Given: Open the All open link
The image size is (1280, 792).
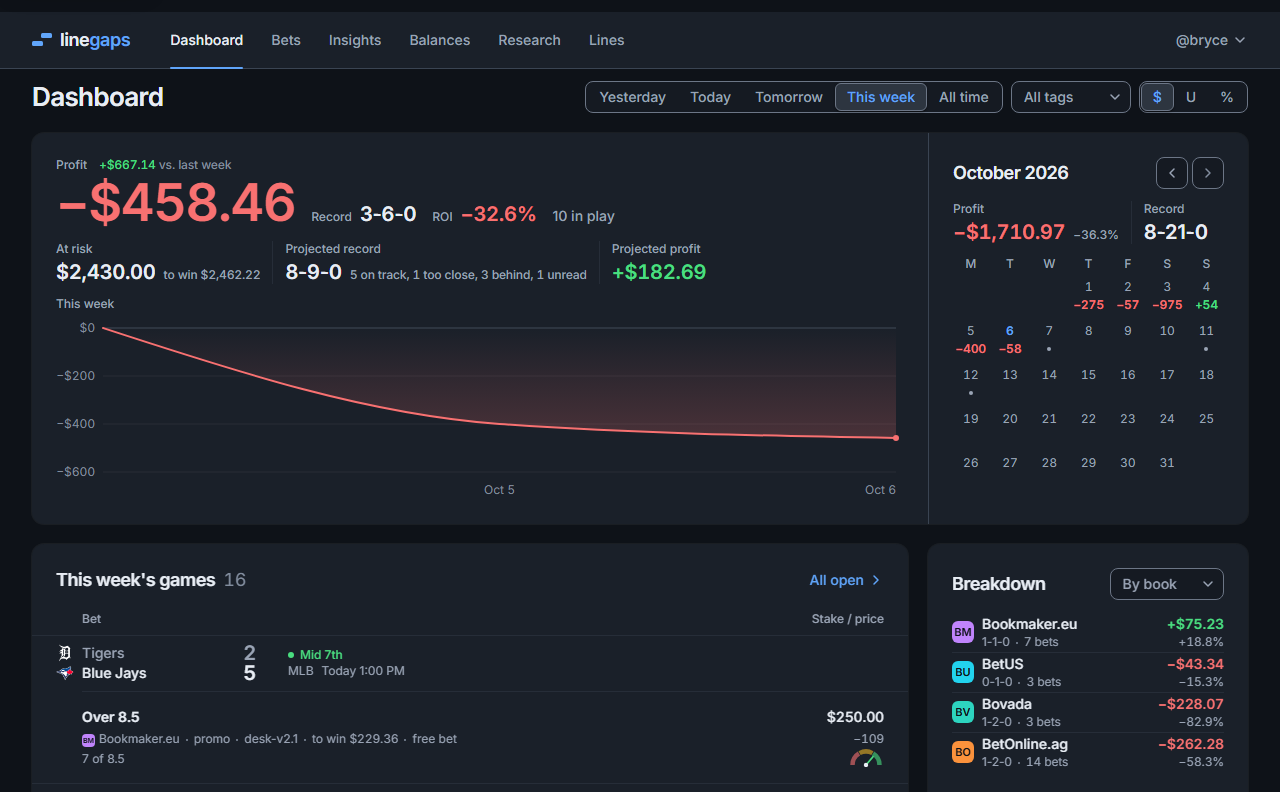Looking at the screenshot, I should point(845,580).
